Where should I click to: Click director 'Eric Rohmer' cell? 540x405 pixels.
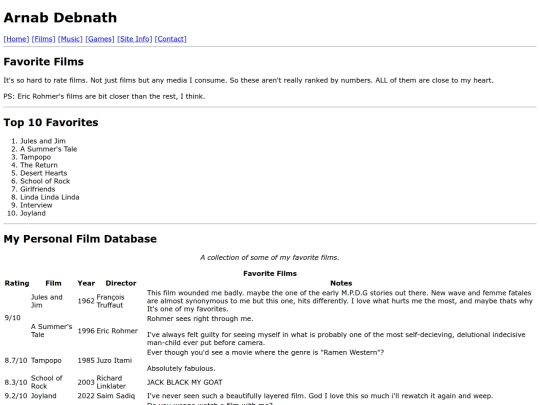click(x=117, y=331)
